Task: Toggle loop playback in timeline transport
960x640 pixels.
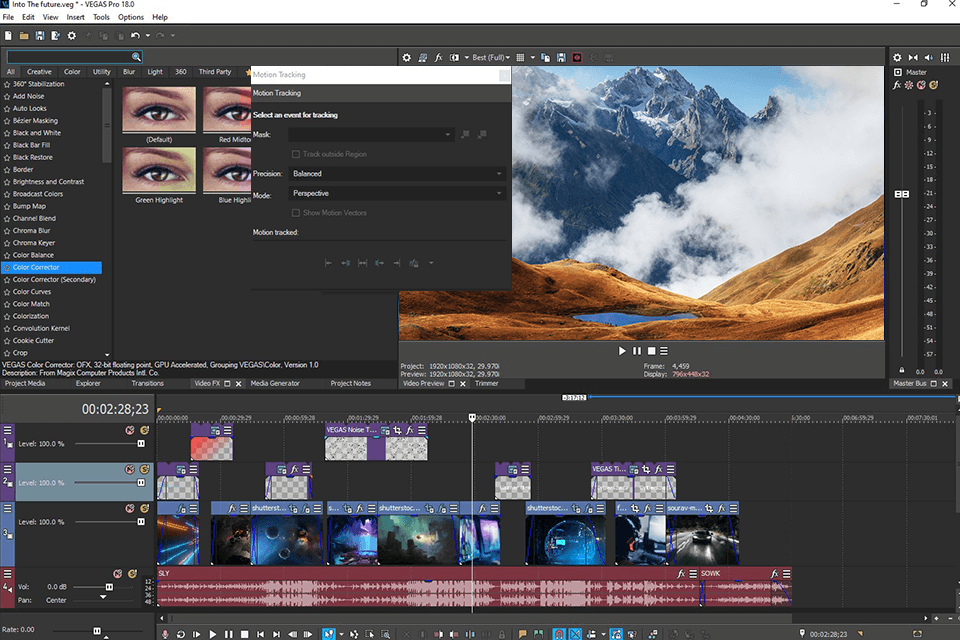Action: click(x=180, y=634)
